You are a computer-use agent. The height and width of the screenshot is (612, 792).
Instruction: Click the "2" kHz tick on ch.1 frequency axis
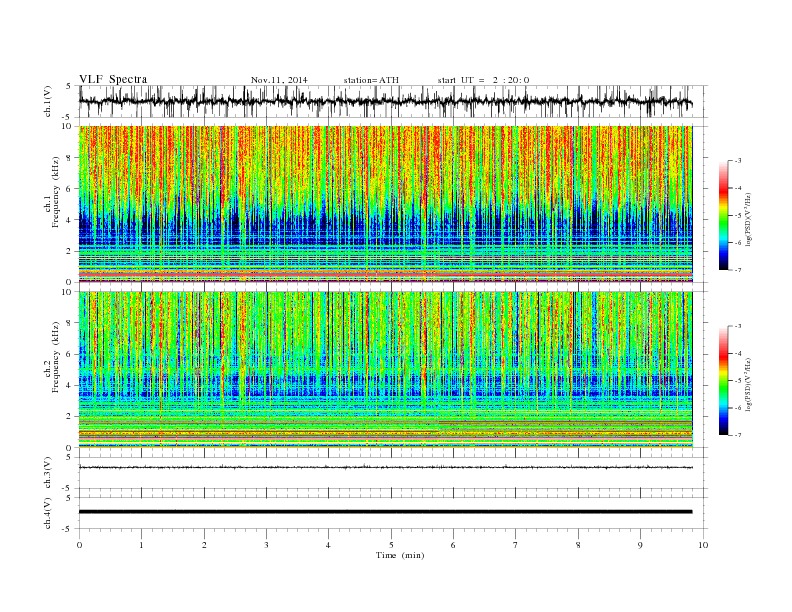click(70, 251)
